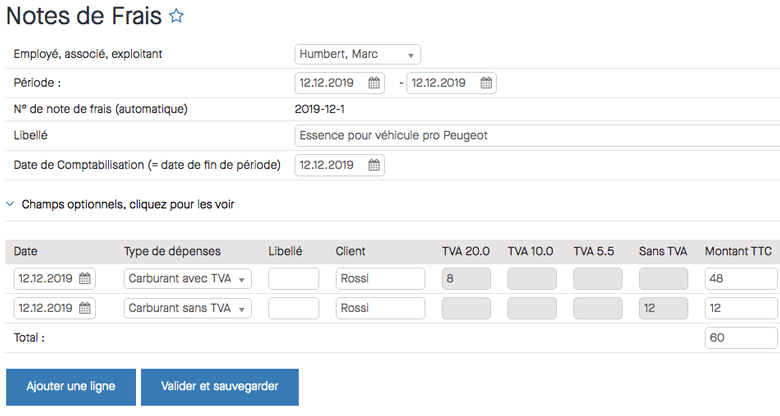The width and height of the screenshot is (780, 416).
Task: Click the TVA 20.0 column header
Action: coord(466,251)
